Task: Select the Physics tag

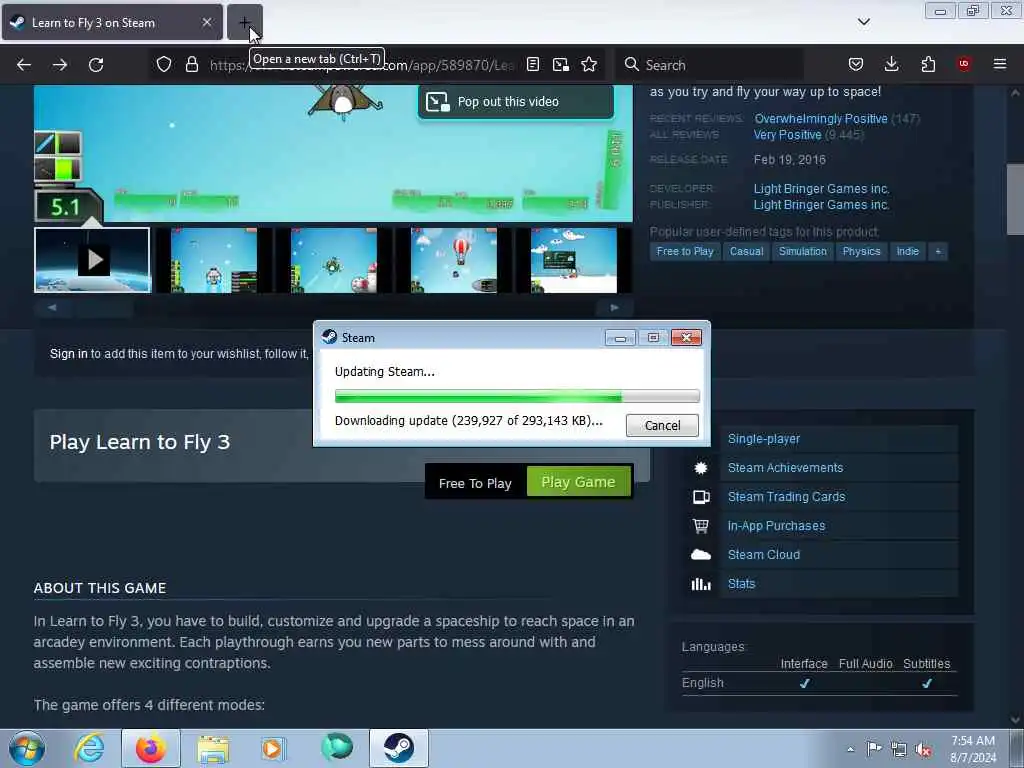Action: point(861,251)
